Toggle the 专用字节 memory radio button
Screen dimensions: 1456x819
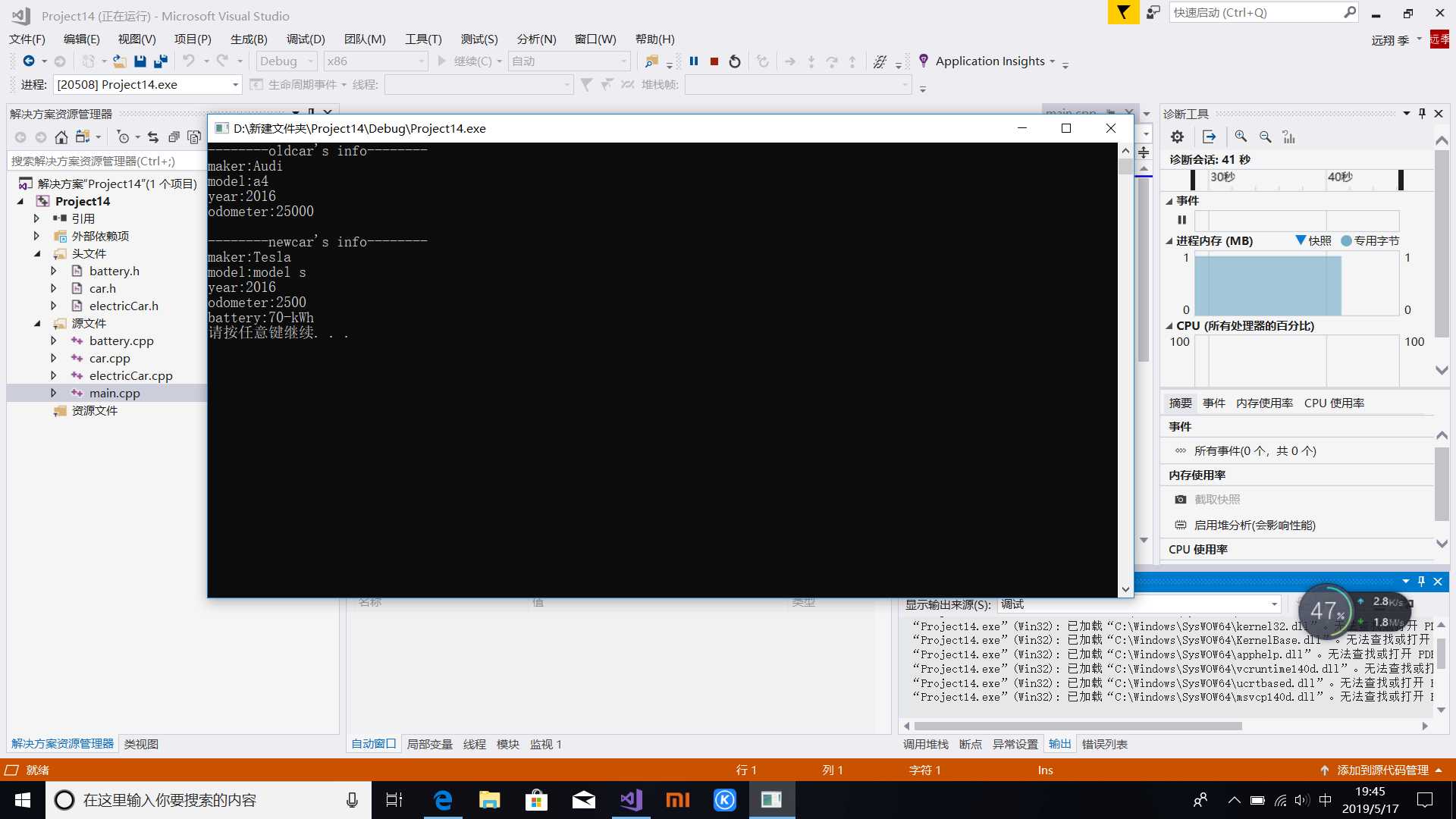point(1348,240)
